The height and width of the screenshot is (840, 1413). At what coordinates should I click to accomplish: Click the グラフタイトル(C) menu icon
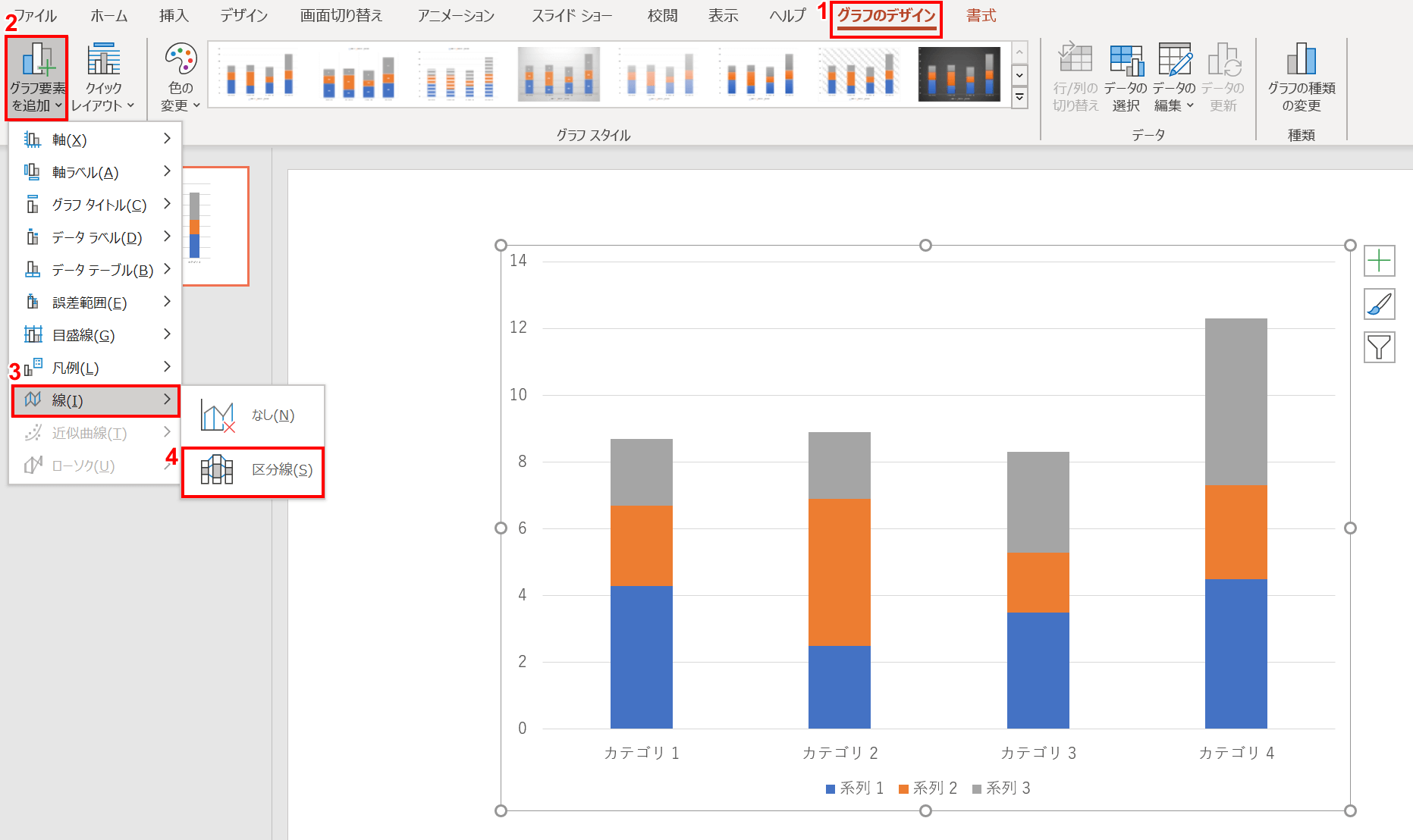(33, 205)
